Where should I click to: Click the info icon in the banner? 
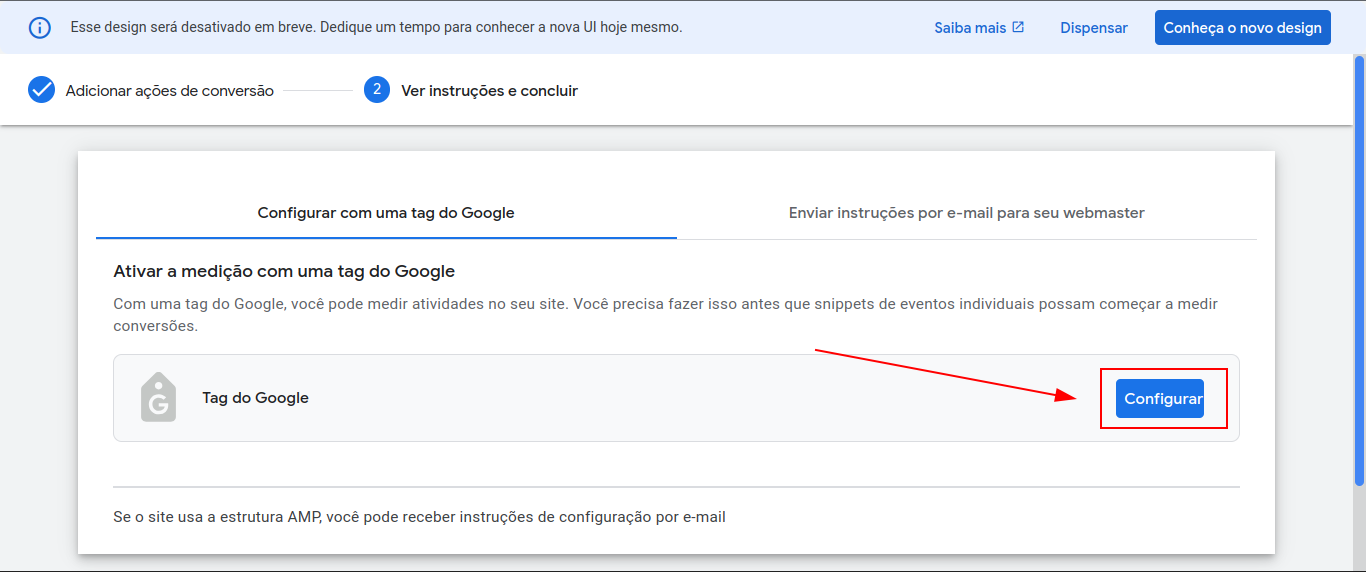[x=39, y=27]
